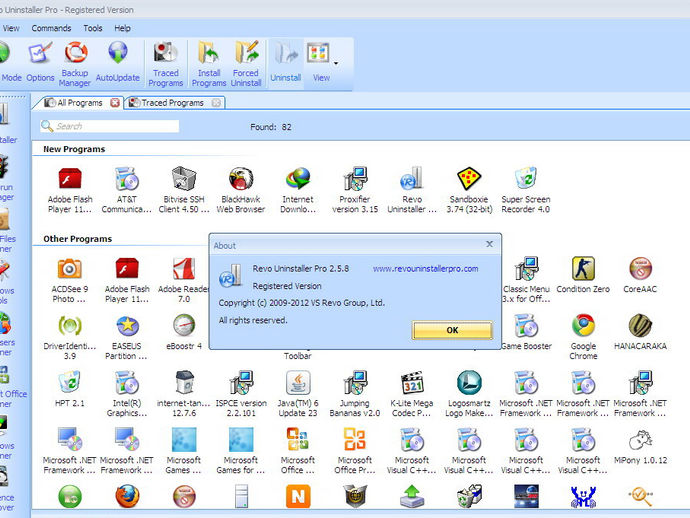The image size is (690, 518).
Task: Close the Traced Programs tab
Action: point(216,103)
